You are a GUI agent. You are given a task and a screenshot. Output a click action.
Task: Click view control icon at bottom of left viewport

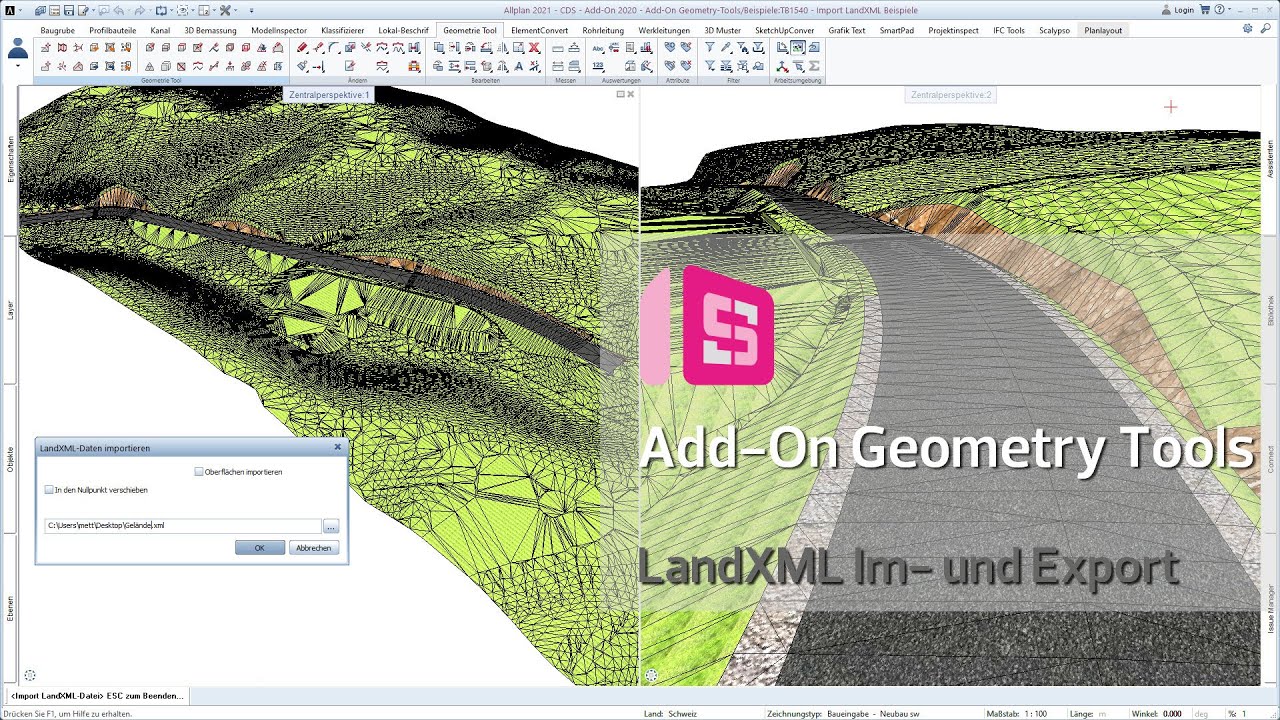point(29,676)
